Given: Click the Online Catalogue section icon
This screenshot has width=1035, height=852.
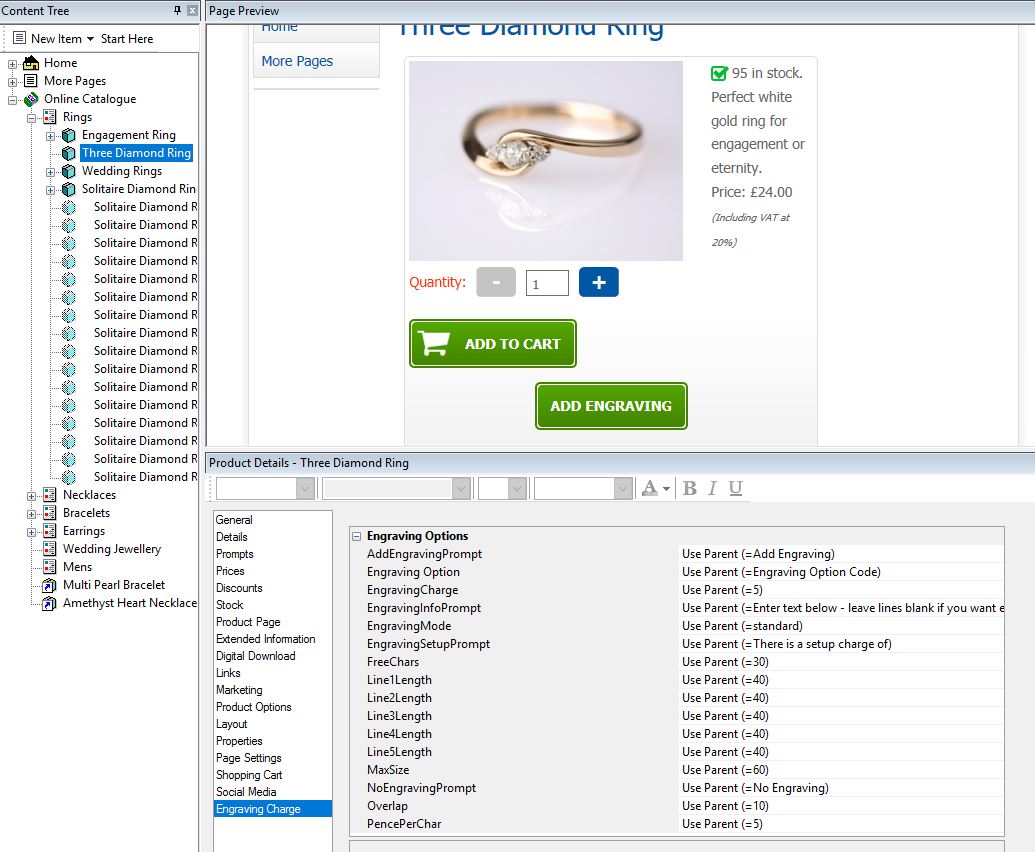Looking at the screenshot, I should click(30, 99).
